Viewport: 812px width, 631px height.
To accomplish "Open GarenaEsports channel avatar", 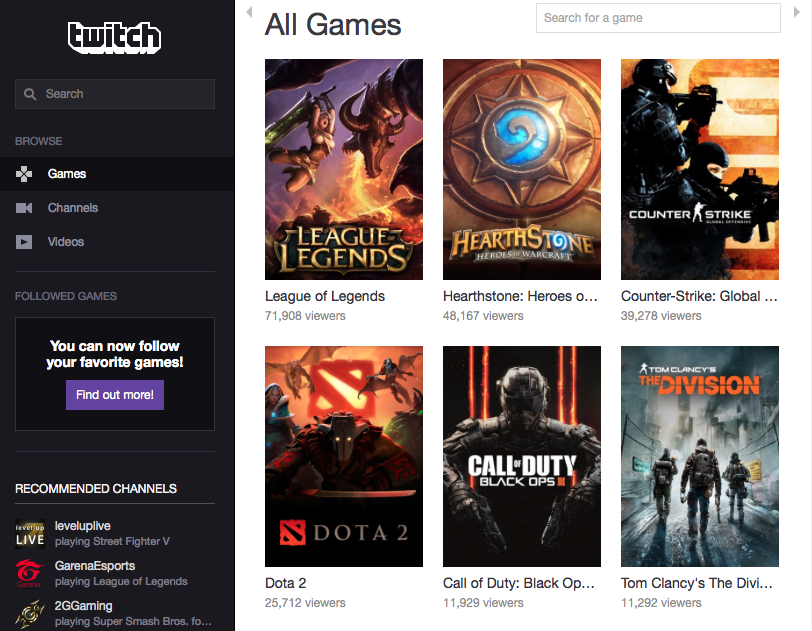I will point(30,573).
